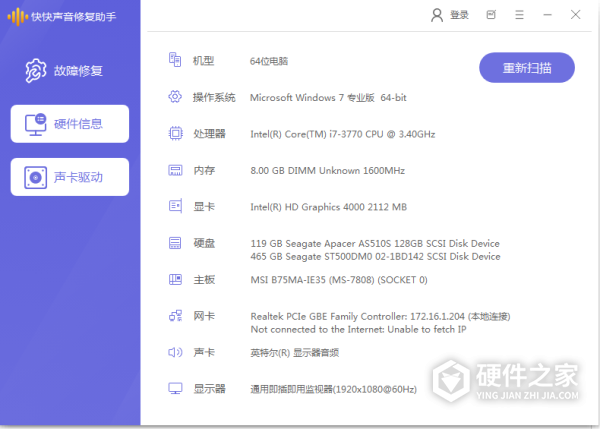The image size is (600, 429).
Task: Click the 声卡 label
Action: (204, 352)
